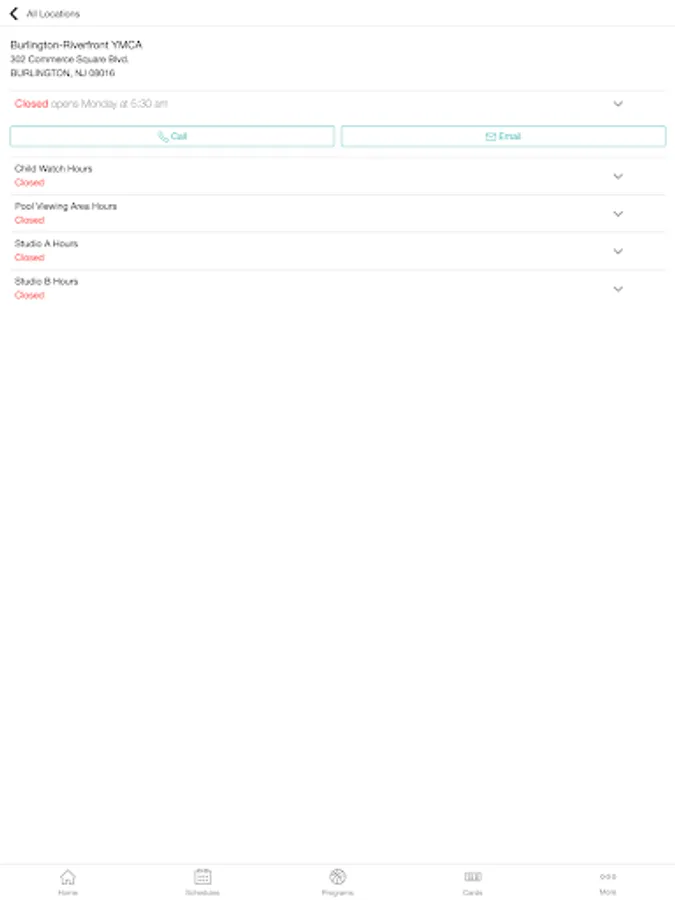The image size is (675, 900).
Task: Expand Child Watch Hours
Action: tap(618, 176)
